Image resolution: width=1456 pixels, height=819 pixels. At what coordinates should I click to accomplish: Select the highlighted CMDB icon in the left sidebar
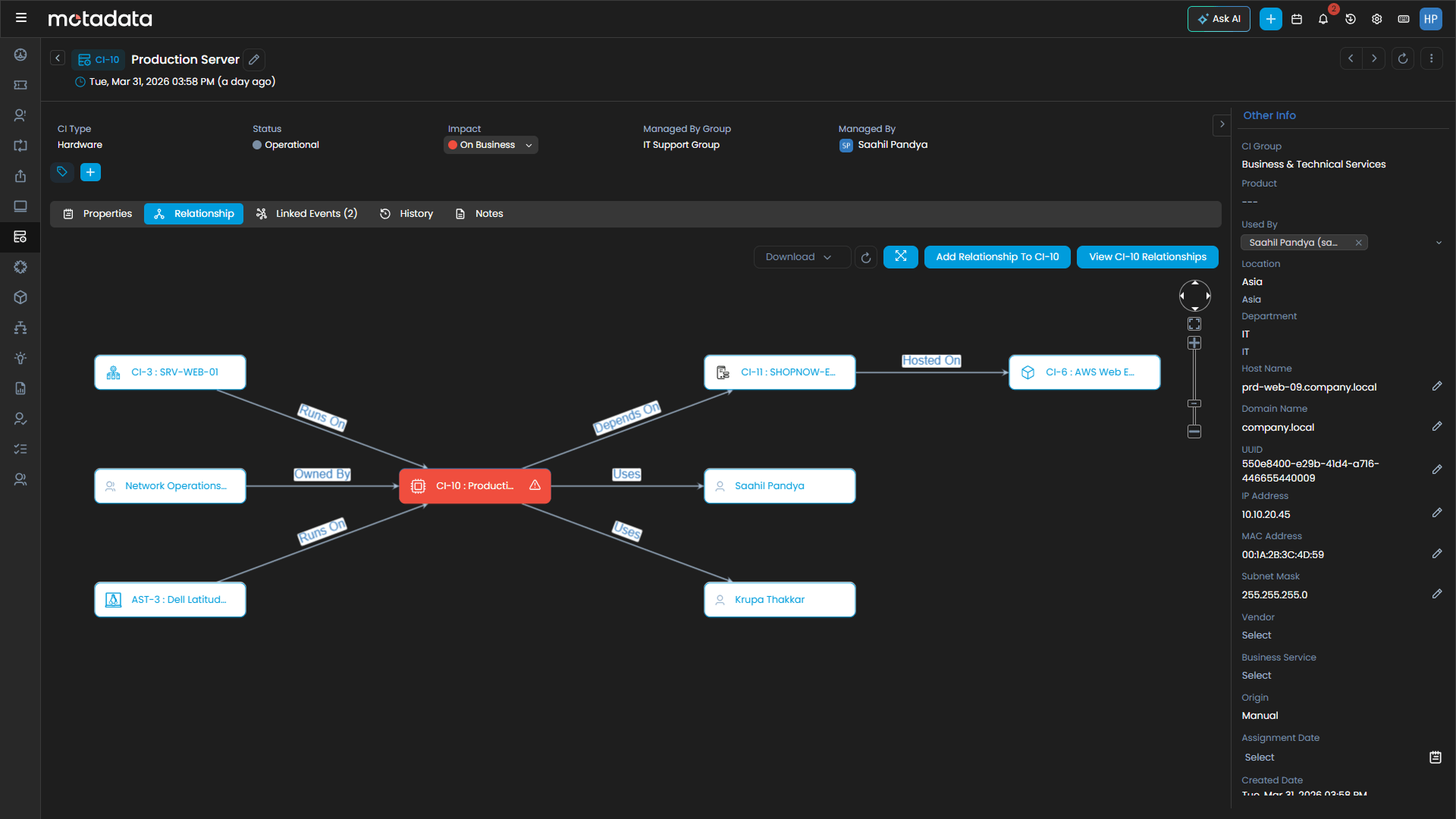[x=20, y=237]
